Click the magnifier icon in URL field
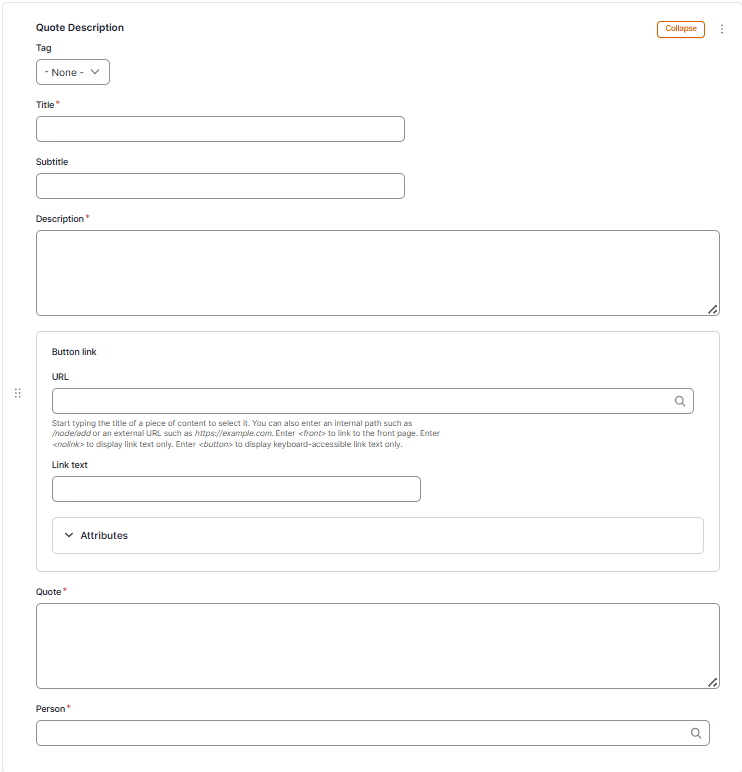The height and width of the screenshot is (772, 742). [x=680, y=401]
